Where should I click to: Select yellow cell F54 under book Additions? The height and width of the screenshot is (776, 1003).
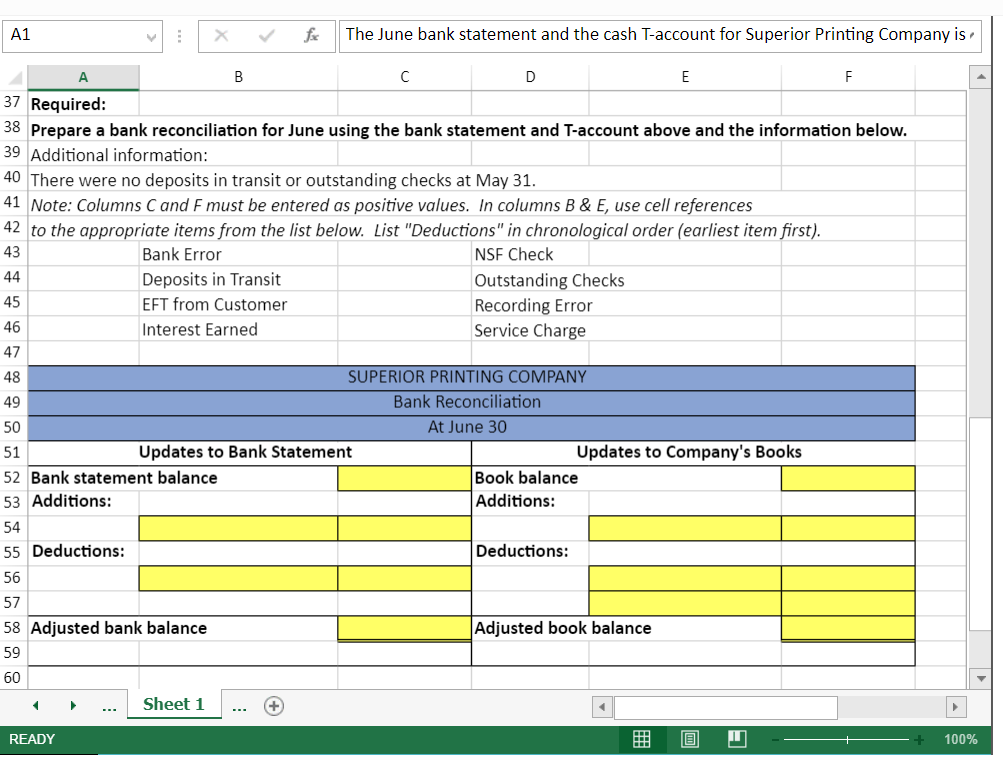[x=848, y=528]
